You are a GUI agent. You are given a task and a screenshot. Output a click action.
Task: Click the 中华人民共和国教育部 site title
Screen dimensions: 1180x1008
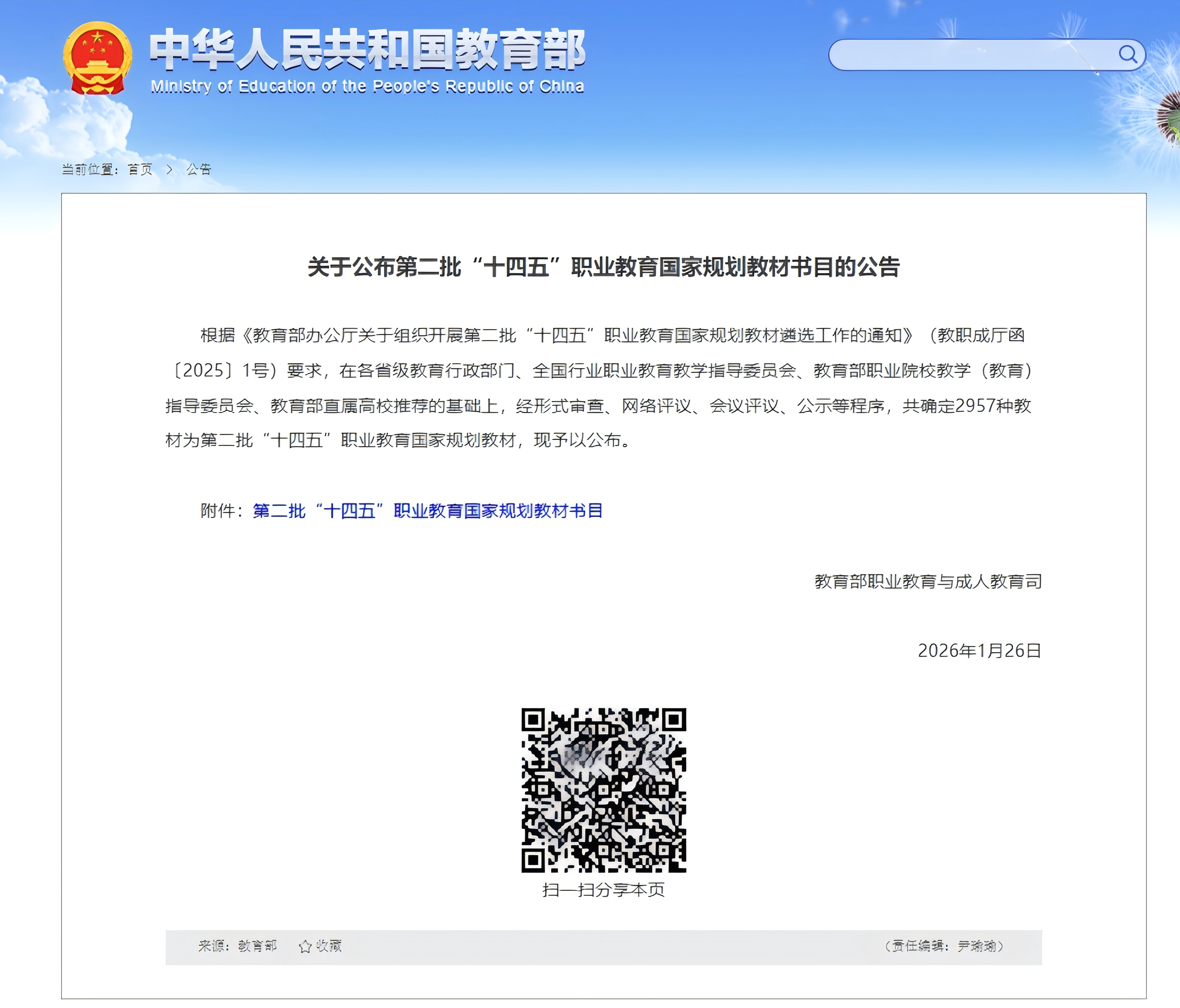tap(367, 50)
